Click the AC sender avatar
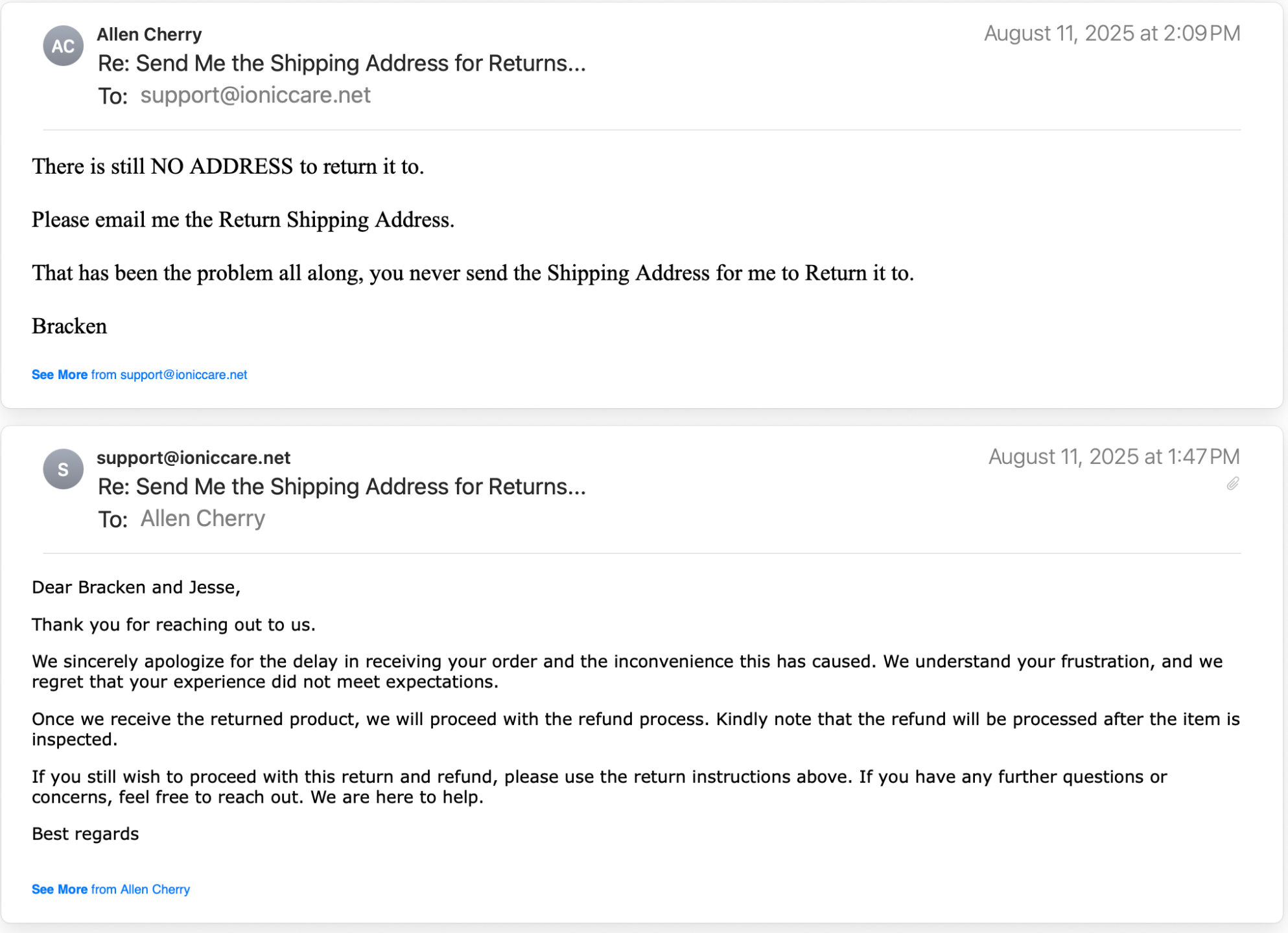The image size is (1288, 933). (x=63, y=46)
